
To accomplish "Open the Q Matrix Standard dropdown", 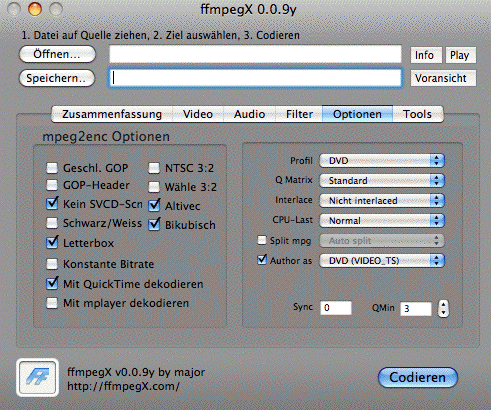I will tap(382, 181).
